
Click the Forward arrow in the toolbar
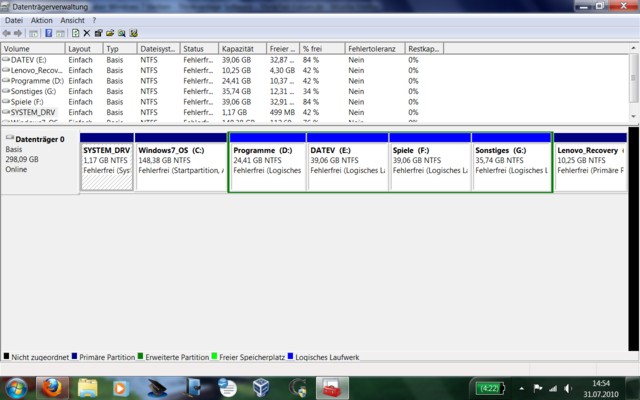18,33
